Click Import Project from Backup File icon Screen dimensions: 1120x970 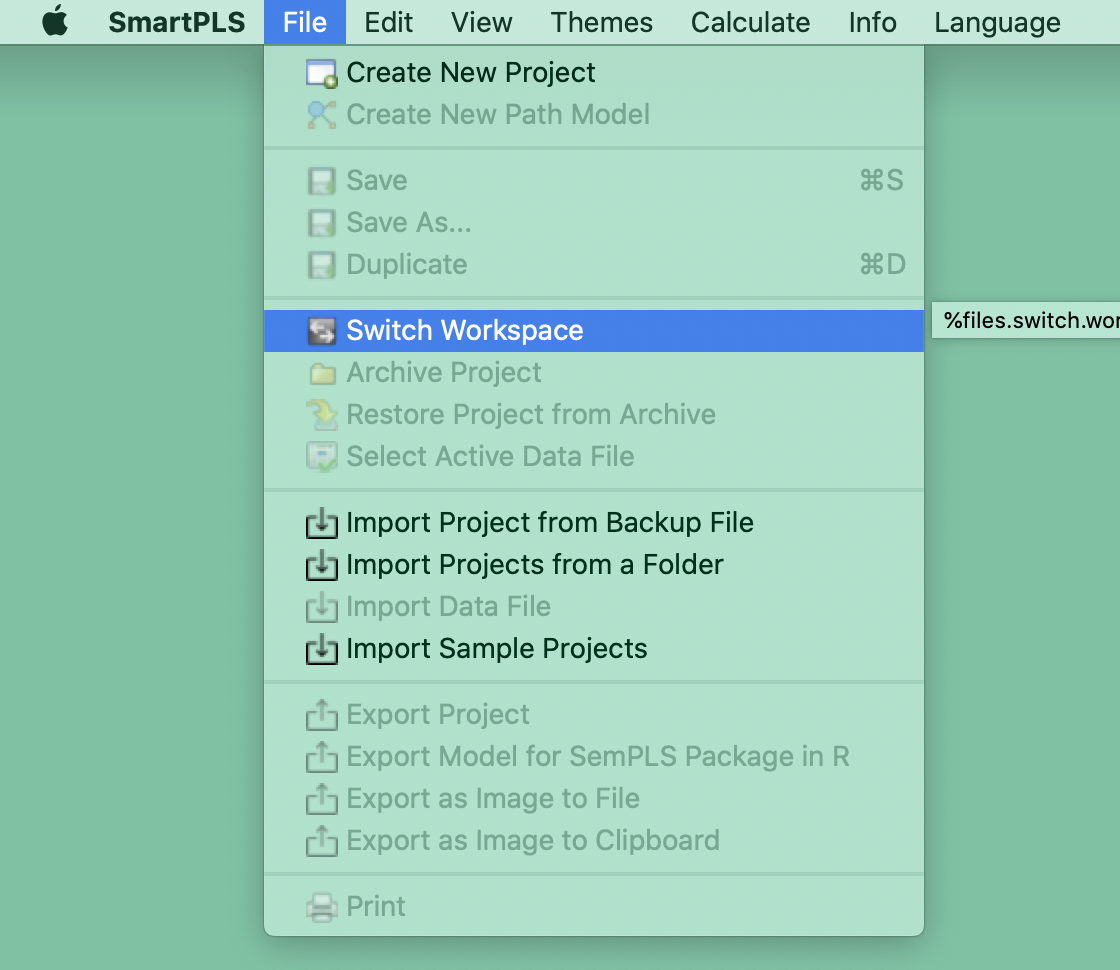point(321,523)
